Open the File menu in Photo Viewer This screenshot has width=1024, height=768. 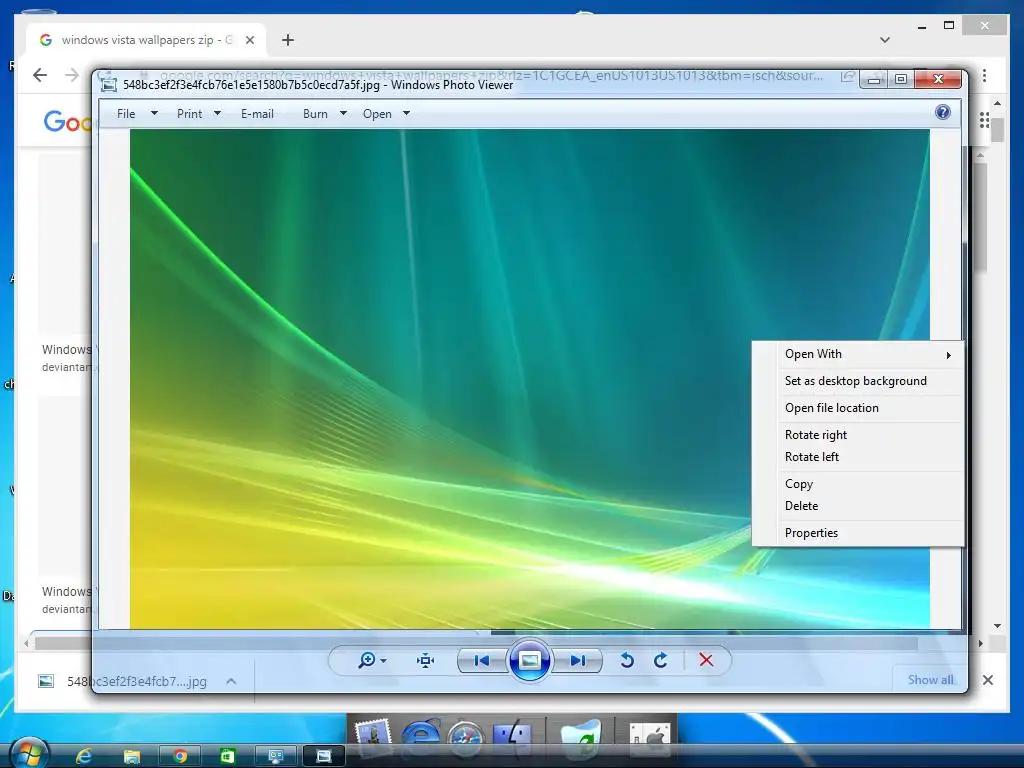click(x=126, y=114)
